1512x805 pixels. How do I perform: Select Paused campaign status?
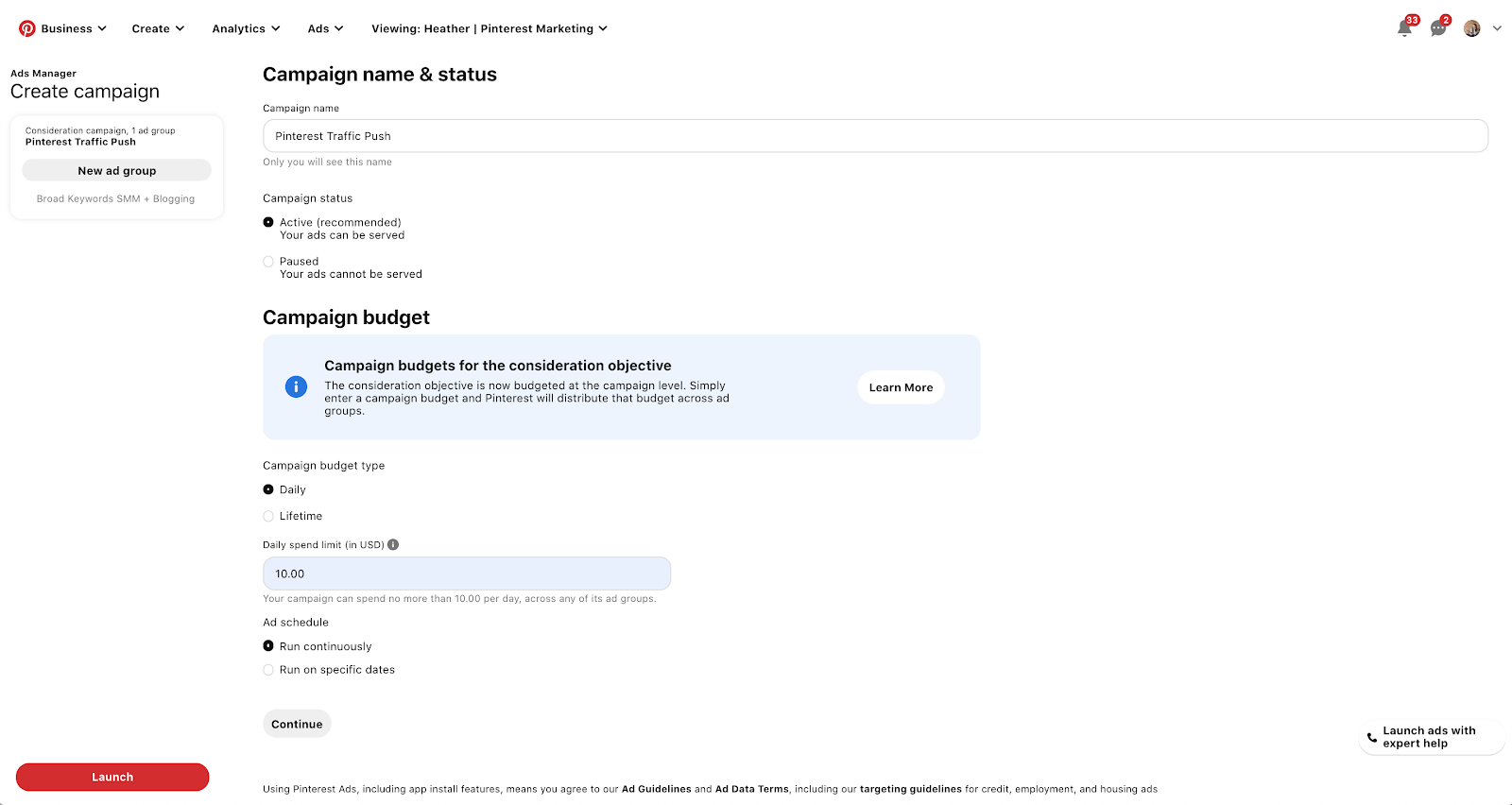point(268,261)
